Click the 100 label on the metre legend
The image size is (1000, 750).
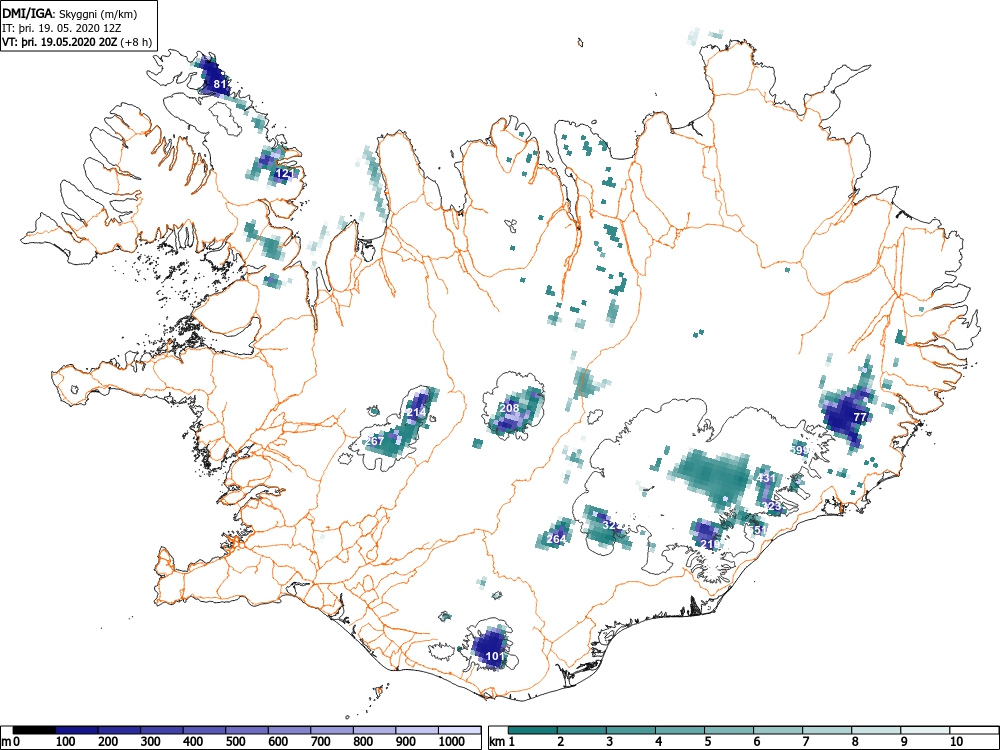pyautogui.click(x=65, y=742)
